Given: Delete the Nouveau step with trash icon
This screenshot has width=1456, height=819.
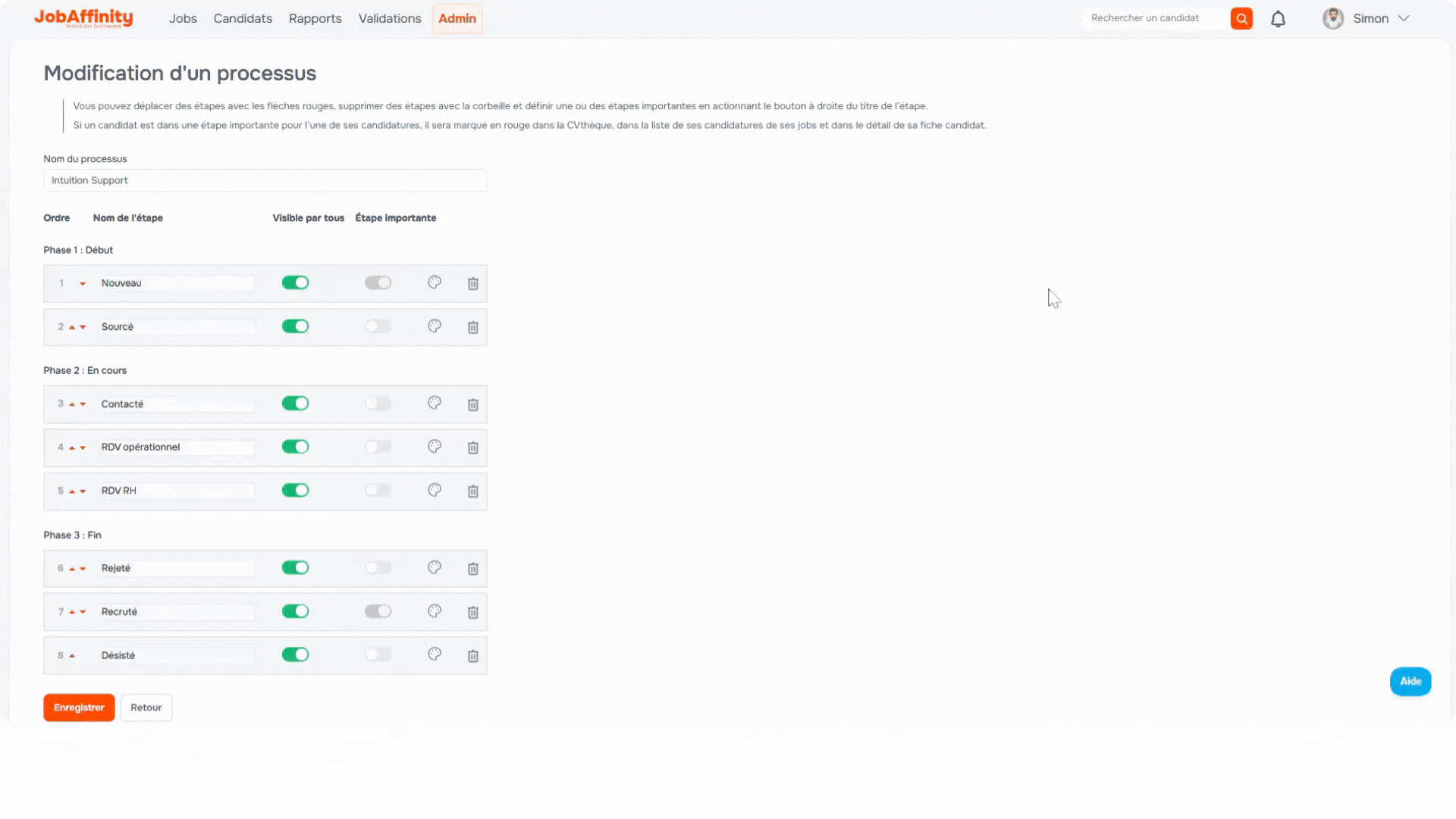Looking at the screenshot, I should coord(472,284).
